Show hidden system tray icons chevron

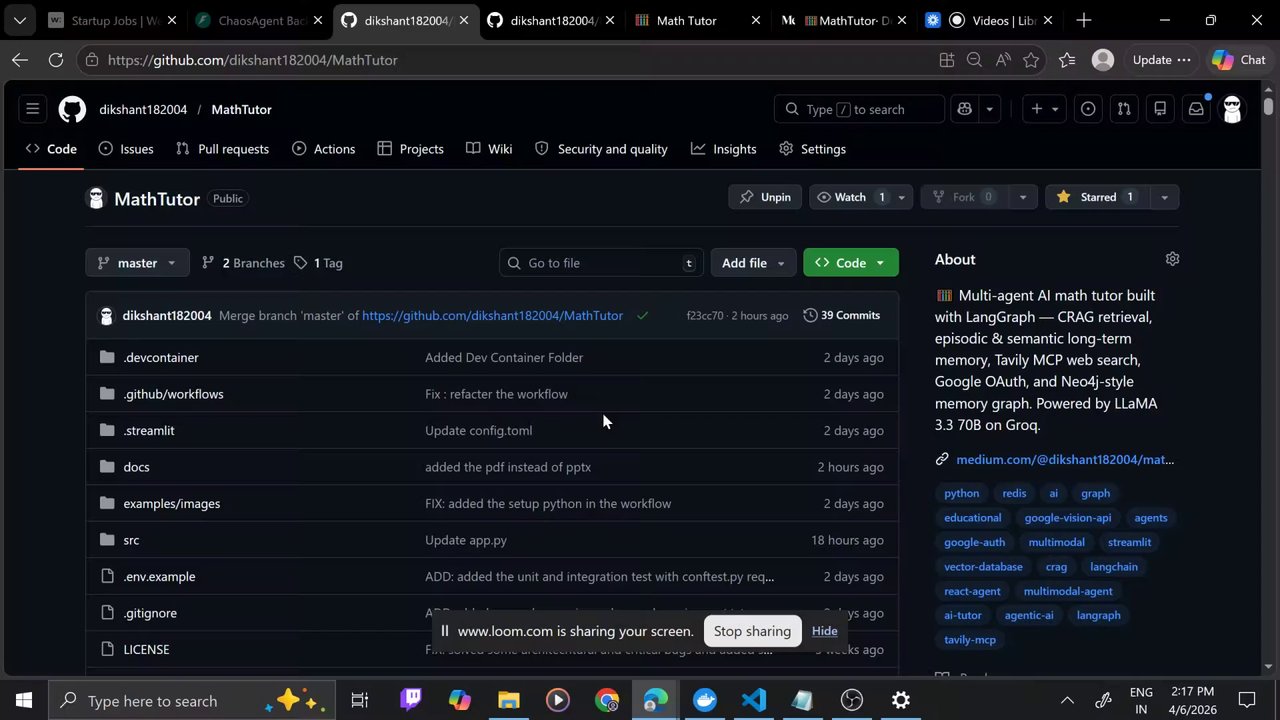pos(1067,700)
